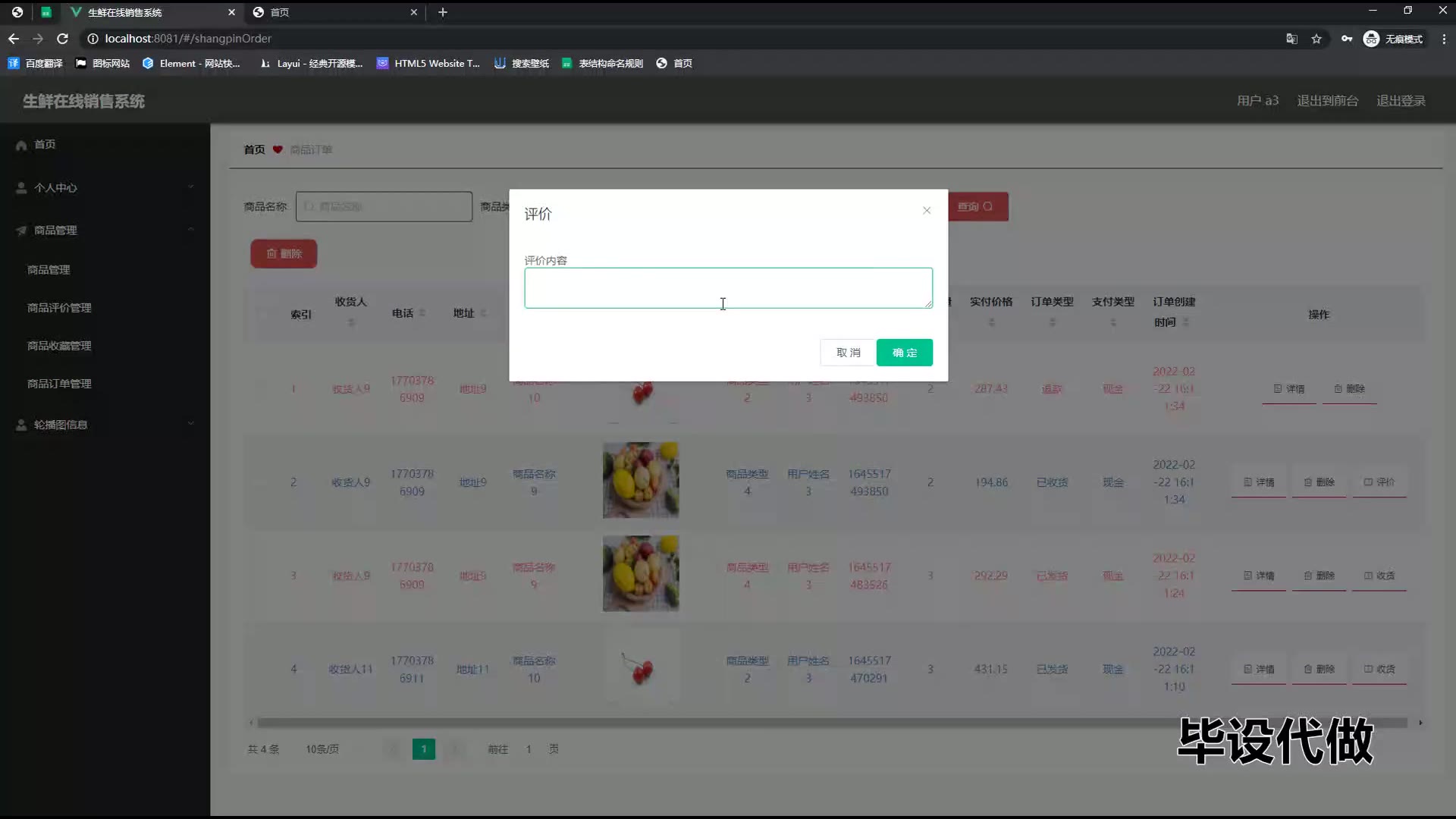
Task: Open the 百度翻译 bookmark
Action: (x=36, y=64)
